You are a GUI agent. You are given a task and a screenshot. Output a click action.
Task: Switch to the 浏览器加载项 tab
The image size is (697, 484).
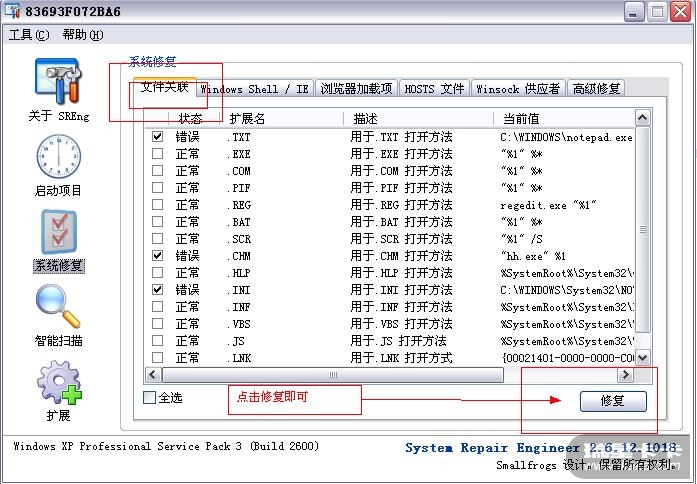(357, 89)
